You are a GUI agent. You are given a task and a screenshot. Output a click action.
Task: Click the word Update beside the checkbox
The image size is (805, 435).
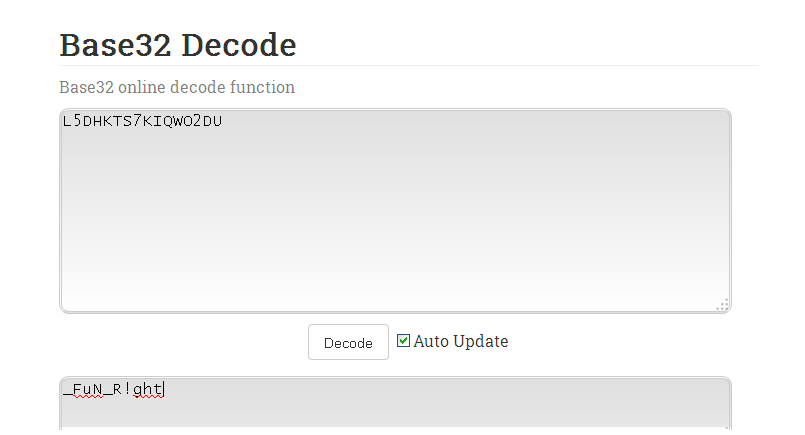(481, 341)
